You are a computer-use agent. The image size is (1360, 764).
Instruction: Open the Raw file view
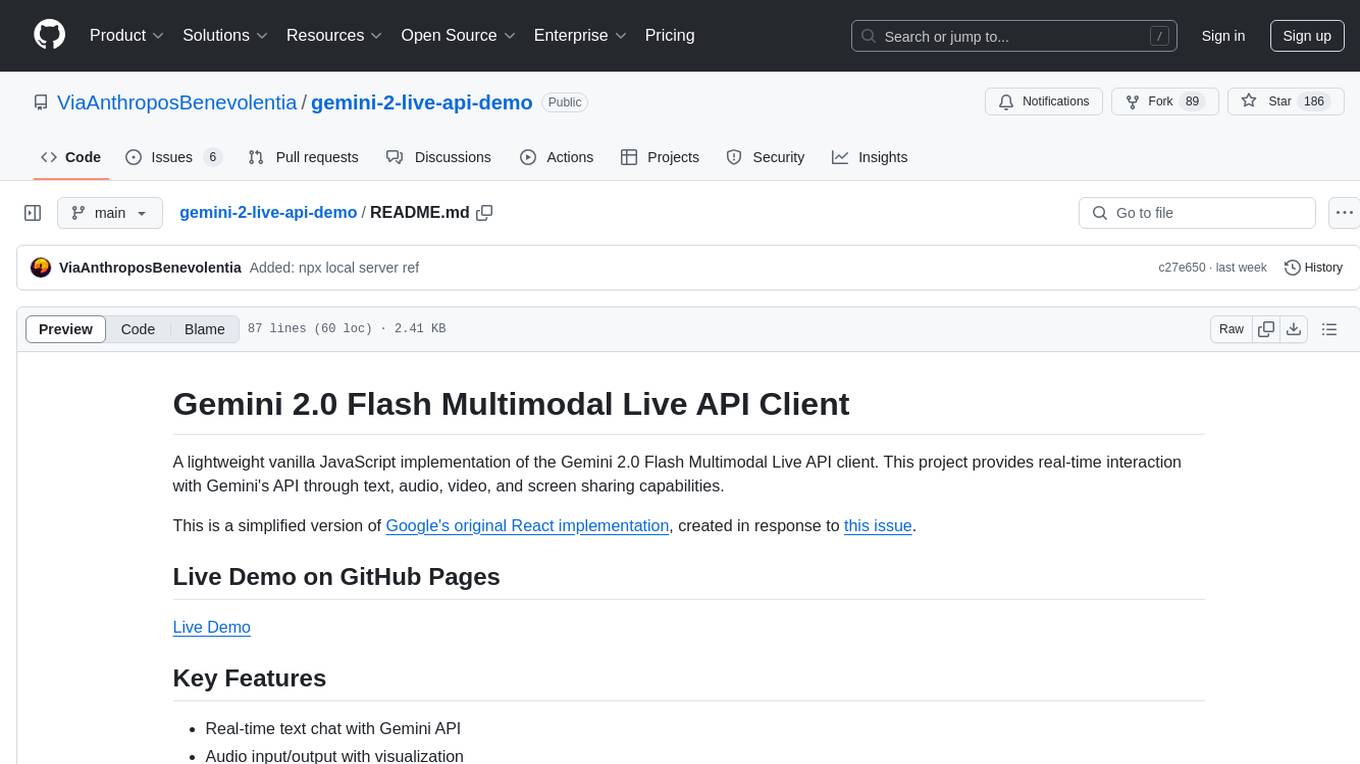(x=1231, y=329)
